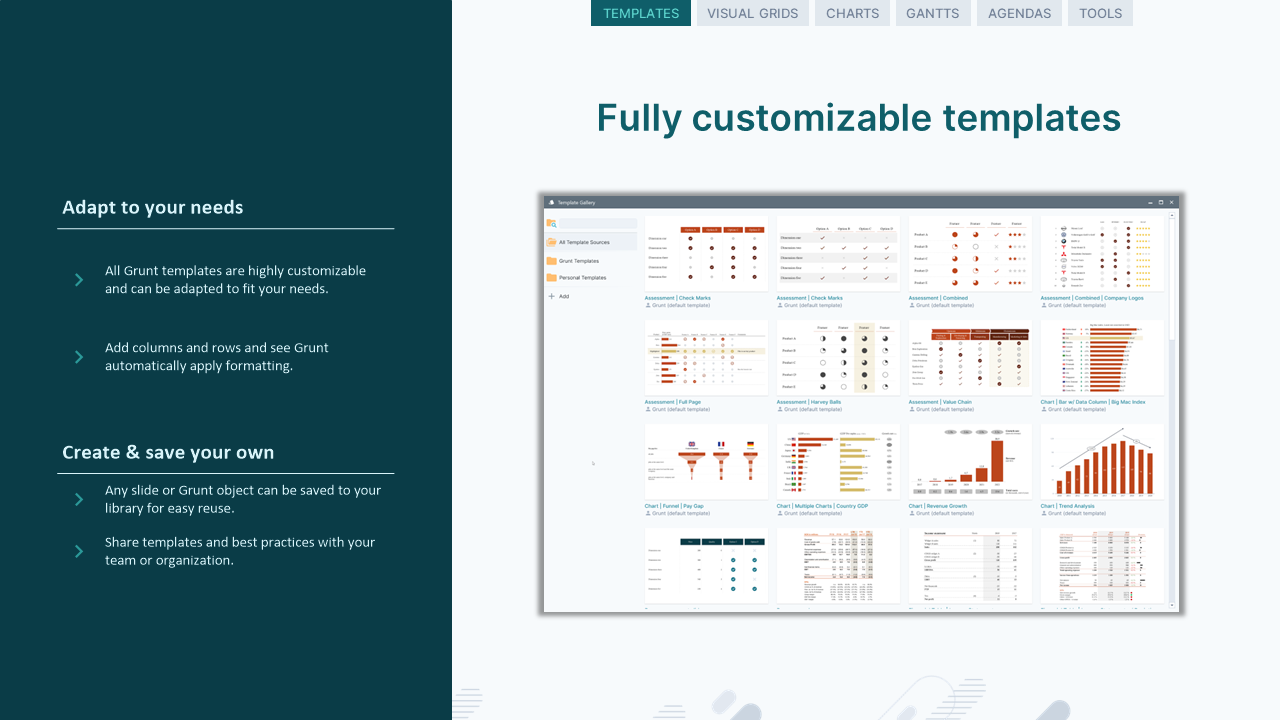Click the chevron beside 'Add columns and rows'
This screenshot has height=720, width=1280.
pos(79,357)
